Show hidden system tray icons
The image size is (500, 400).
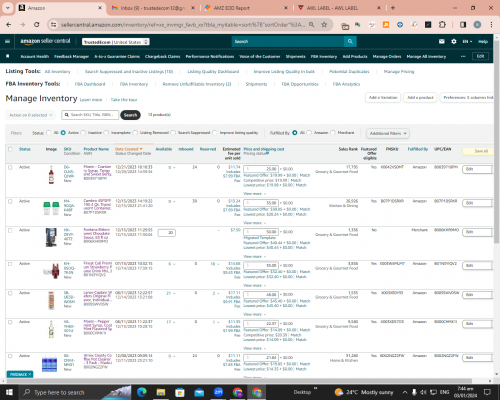pos(405,392)
